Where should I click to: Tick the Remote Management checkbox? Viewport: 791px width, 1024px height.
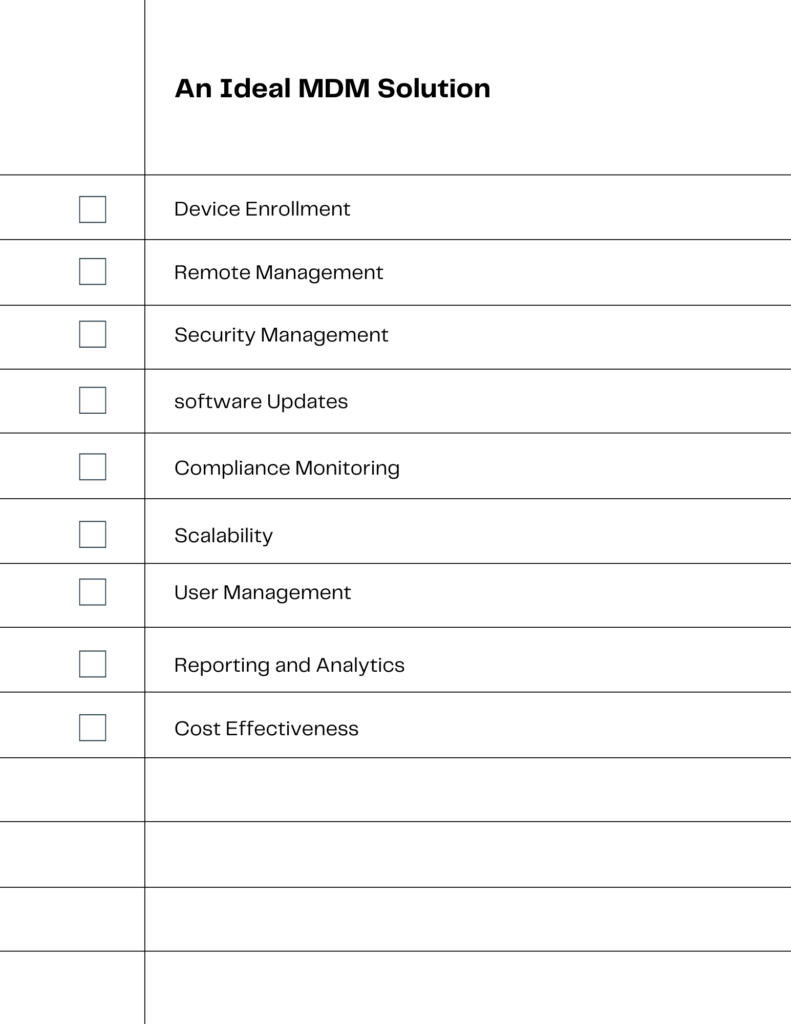pyautogui.click(x=93, y=272)
